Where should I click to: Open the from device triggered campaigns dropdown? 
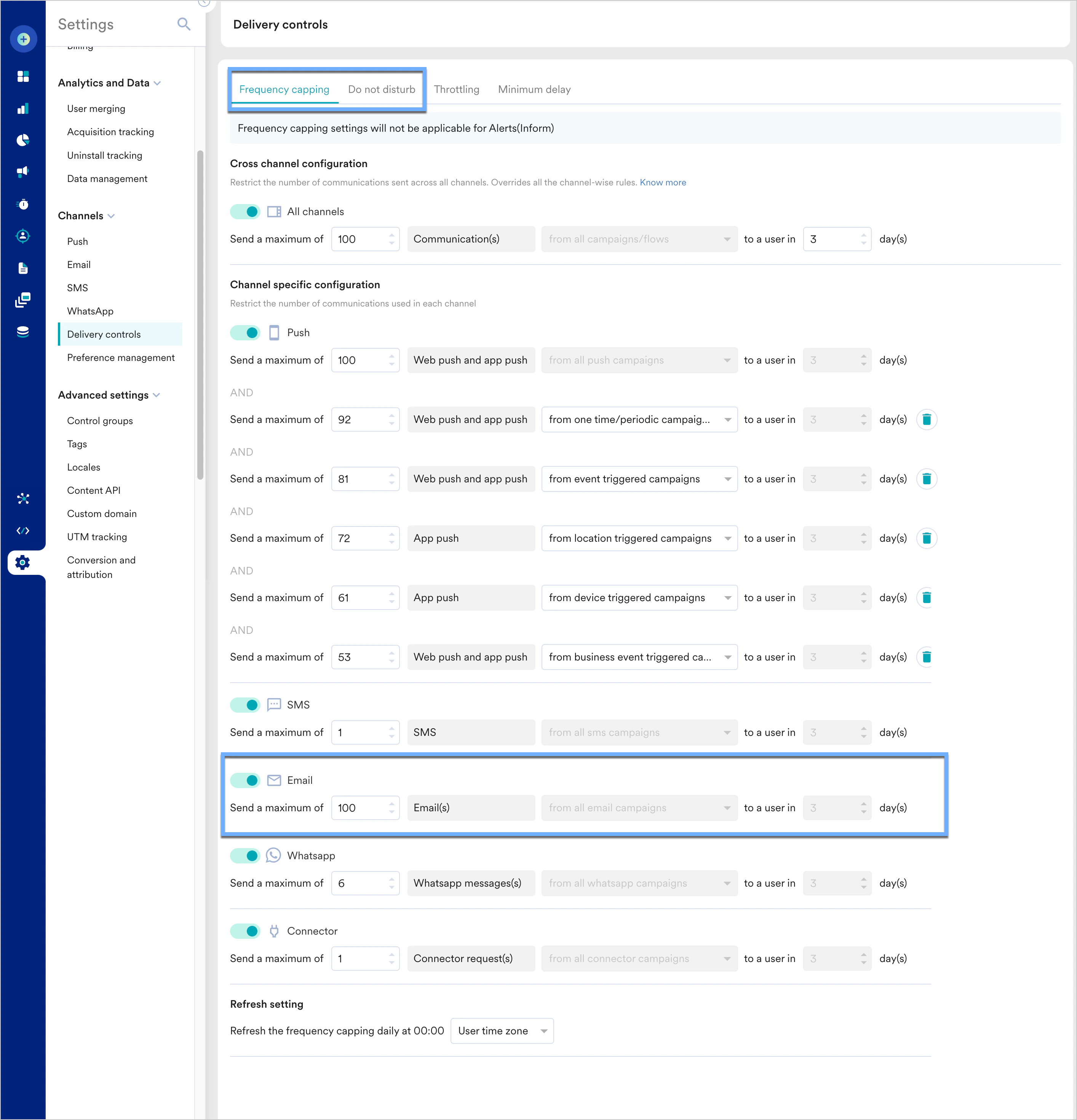tap(639, 598)
